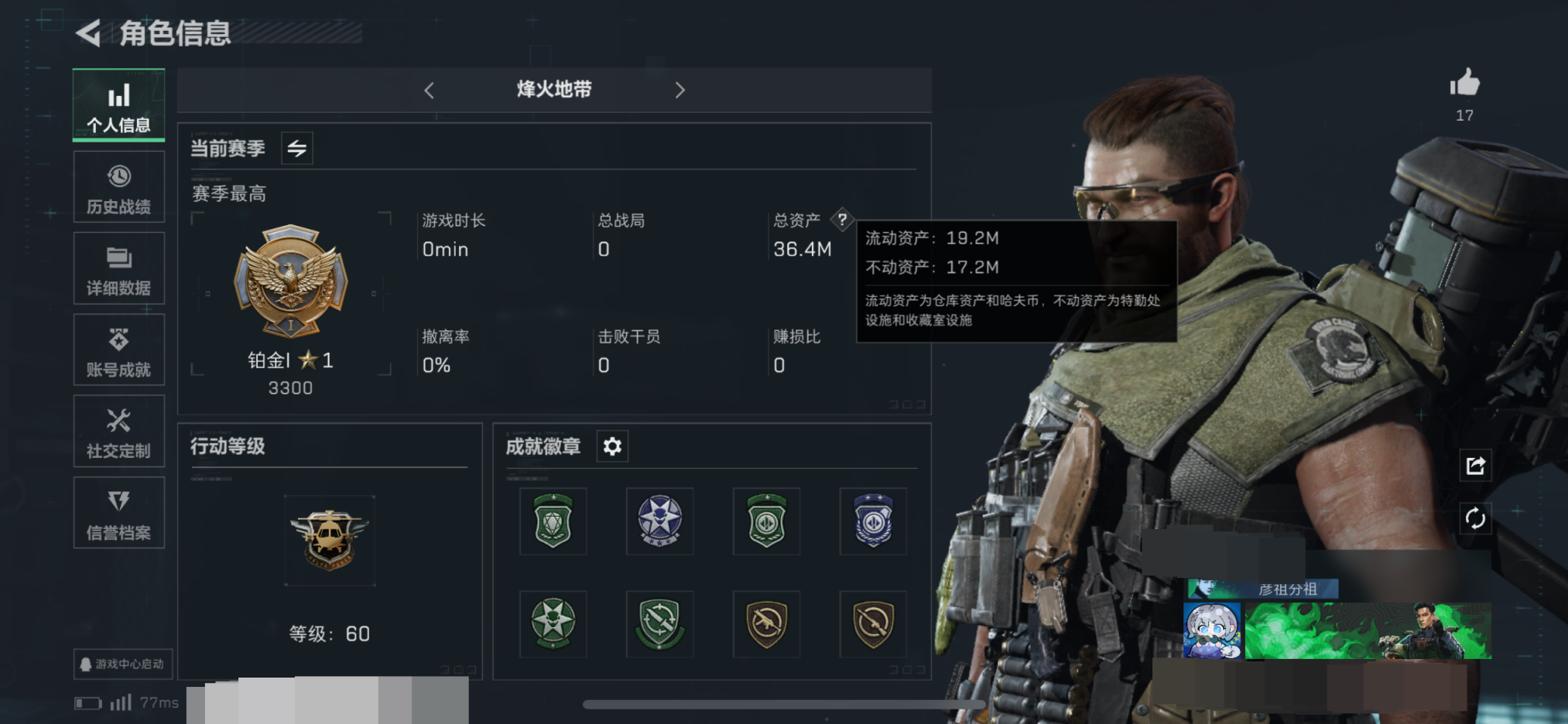Share the character profile
This screenshot has height=724, width=1568.
pyautogui.click(x=1475, y=466)
